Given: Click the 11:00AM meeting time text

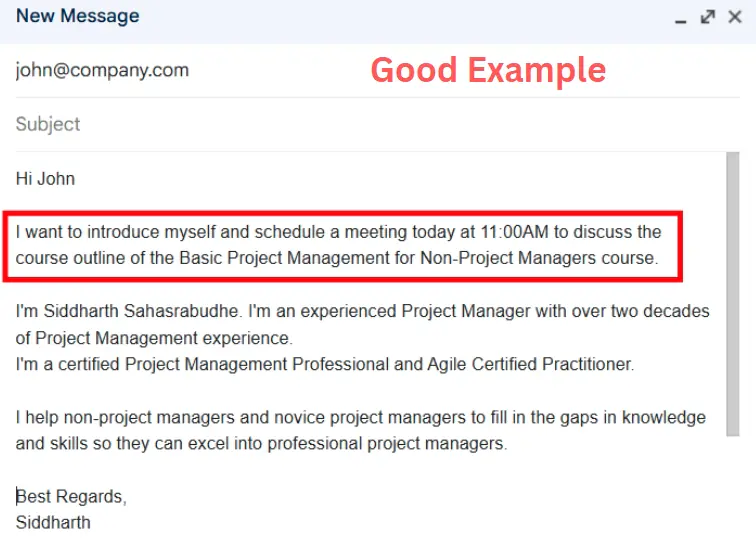Looking at the screenshot, I should (514, 232).
